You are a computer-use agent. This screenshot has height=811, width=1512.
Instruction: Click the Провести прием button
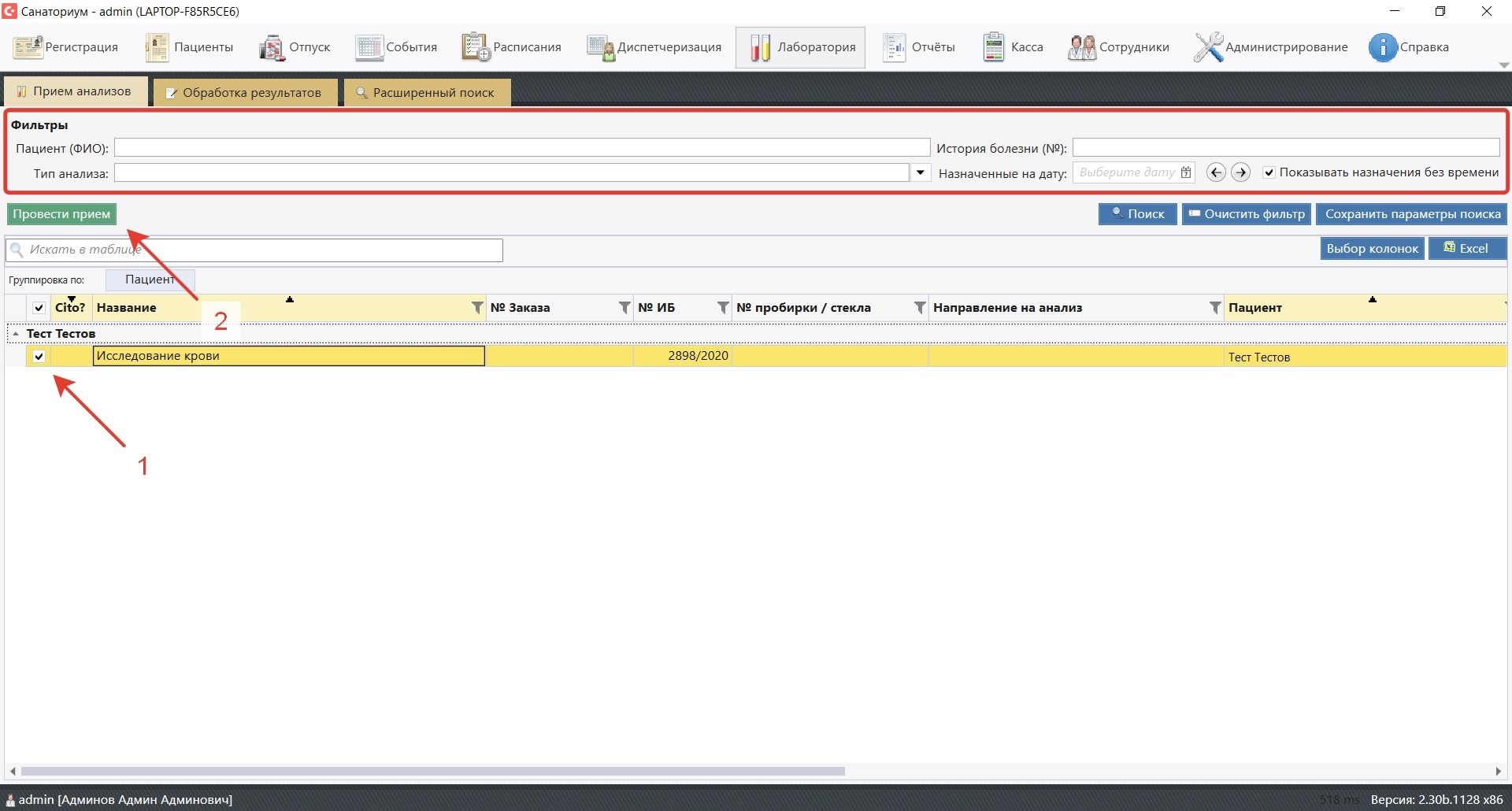[61, 214]
